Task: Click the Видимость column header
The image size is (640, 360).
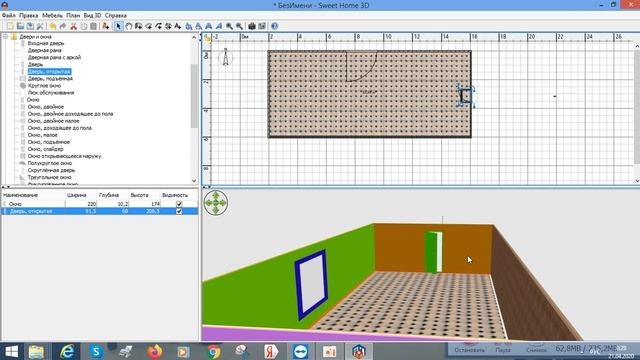Action: click(x=179, y=195)
